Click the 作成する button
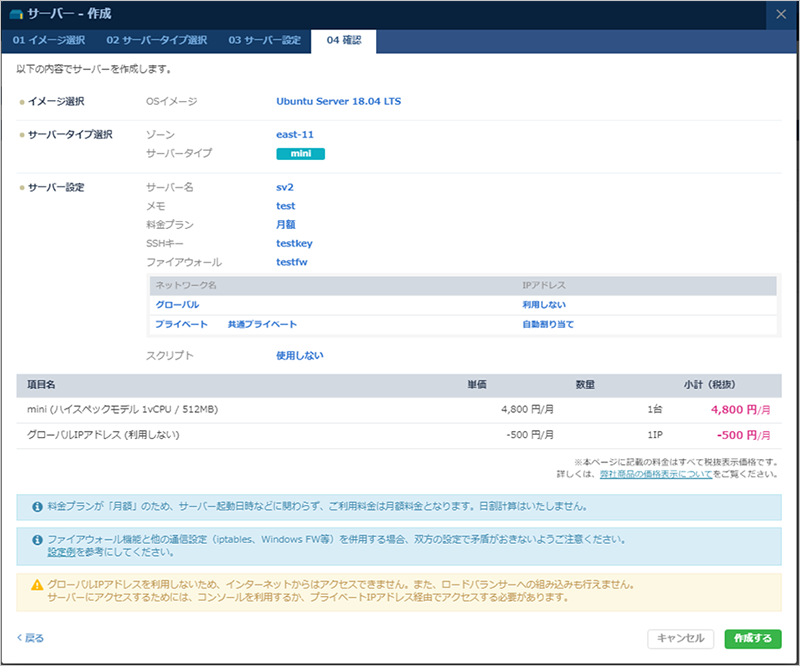 tap(752, 638)
